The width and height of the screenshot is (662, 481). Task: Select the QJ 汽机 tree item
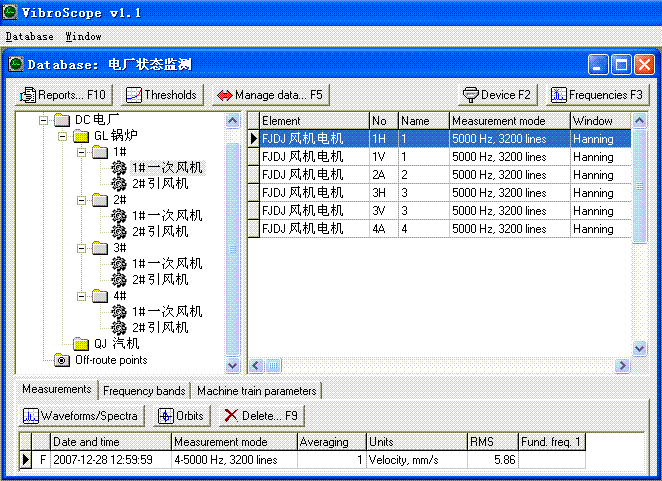tap(117, 344)
